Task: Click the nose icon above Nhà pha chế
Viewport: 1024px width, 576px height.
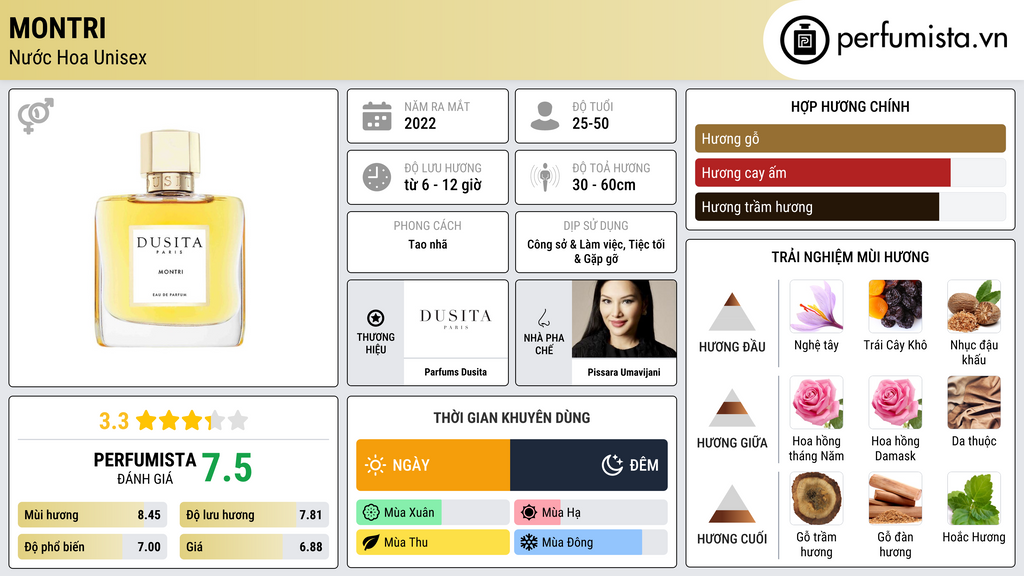Action: 543,319
